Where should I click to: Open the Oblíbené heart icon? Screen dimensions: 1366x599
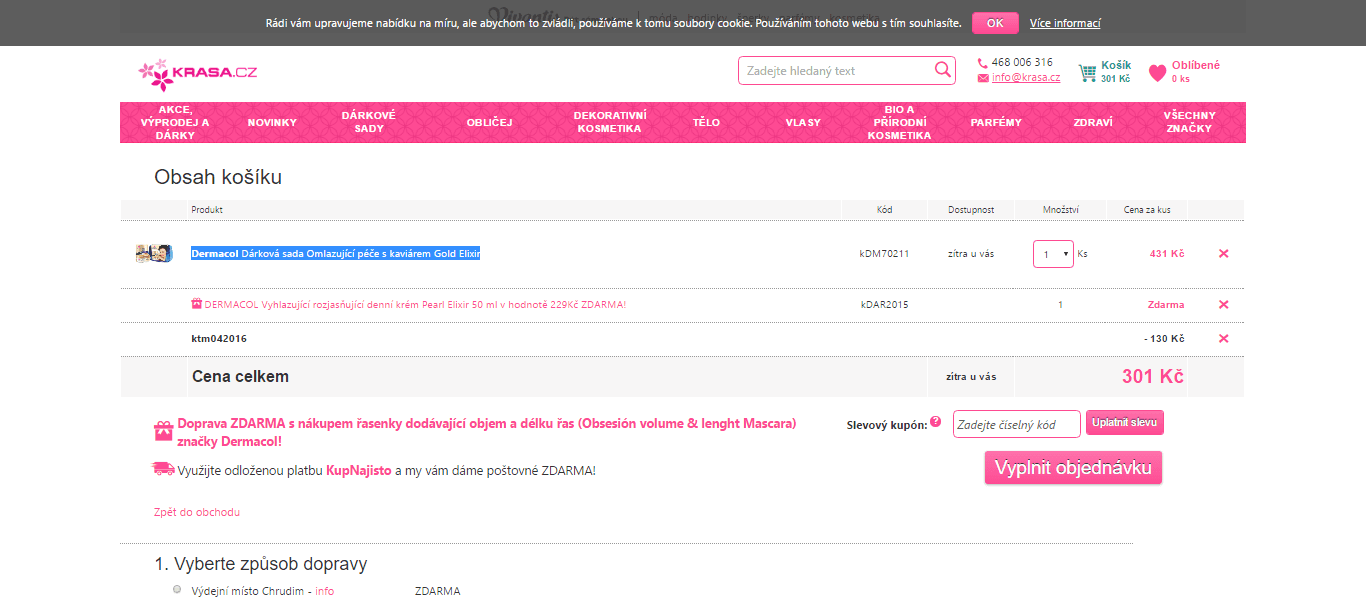[x=1157, y=73]
